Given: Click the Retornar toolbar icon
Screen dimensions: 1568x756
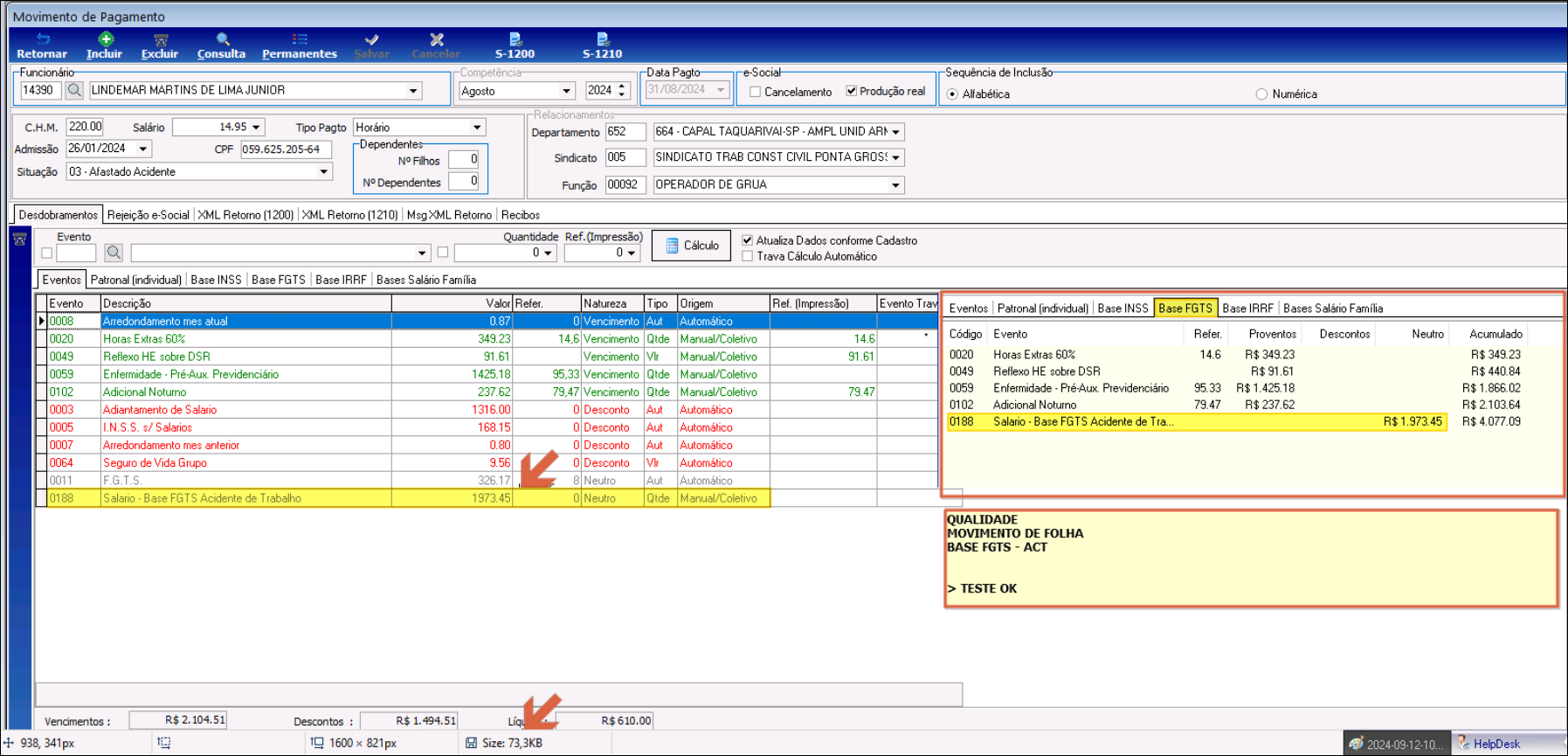Looking at the screenshot, I should coord(43,39).
